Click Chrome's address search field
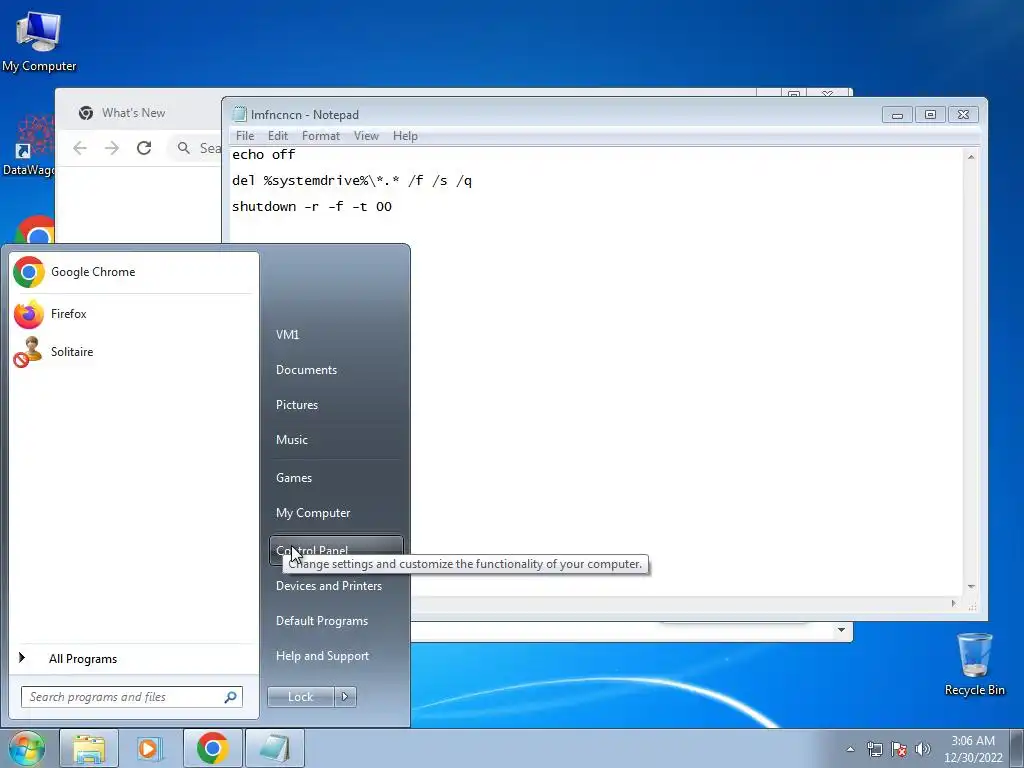The width and height of the screenshot is (1024, 768). (x=196, y=148)
